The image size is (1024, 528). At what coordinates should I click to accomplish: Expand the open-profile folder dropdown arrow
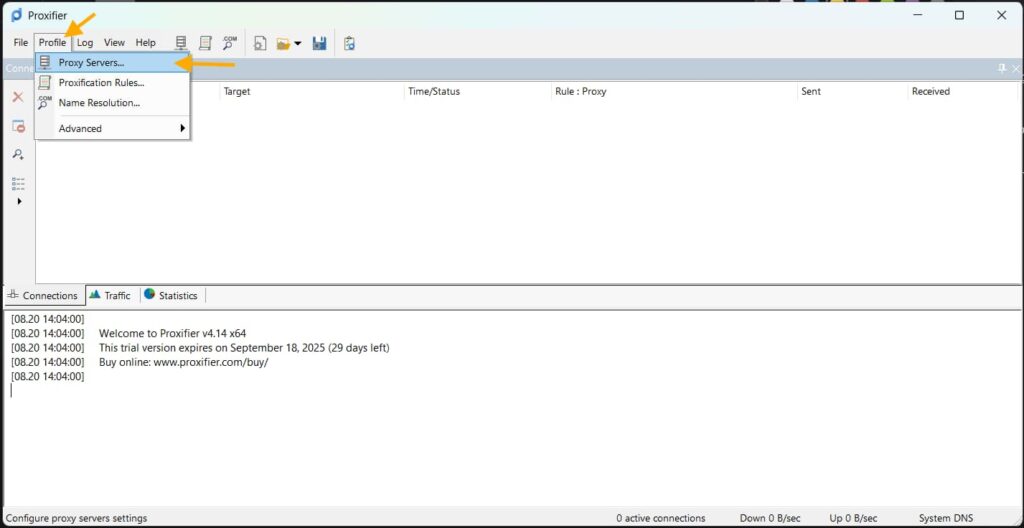[x=298, y=44]
